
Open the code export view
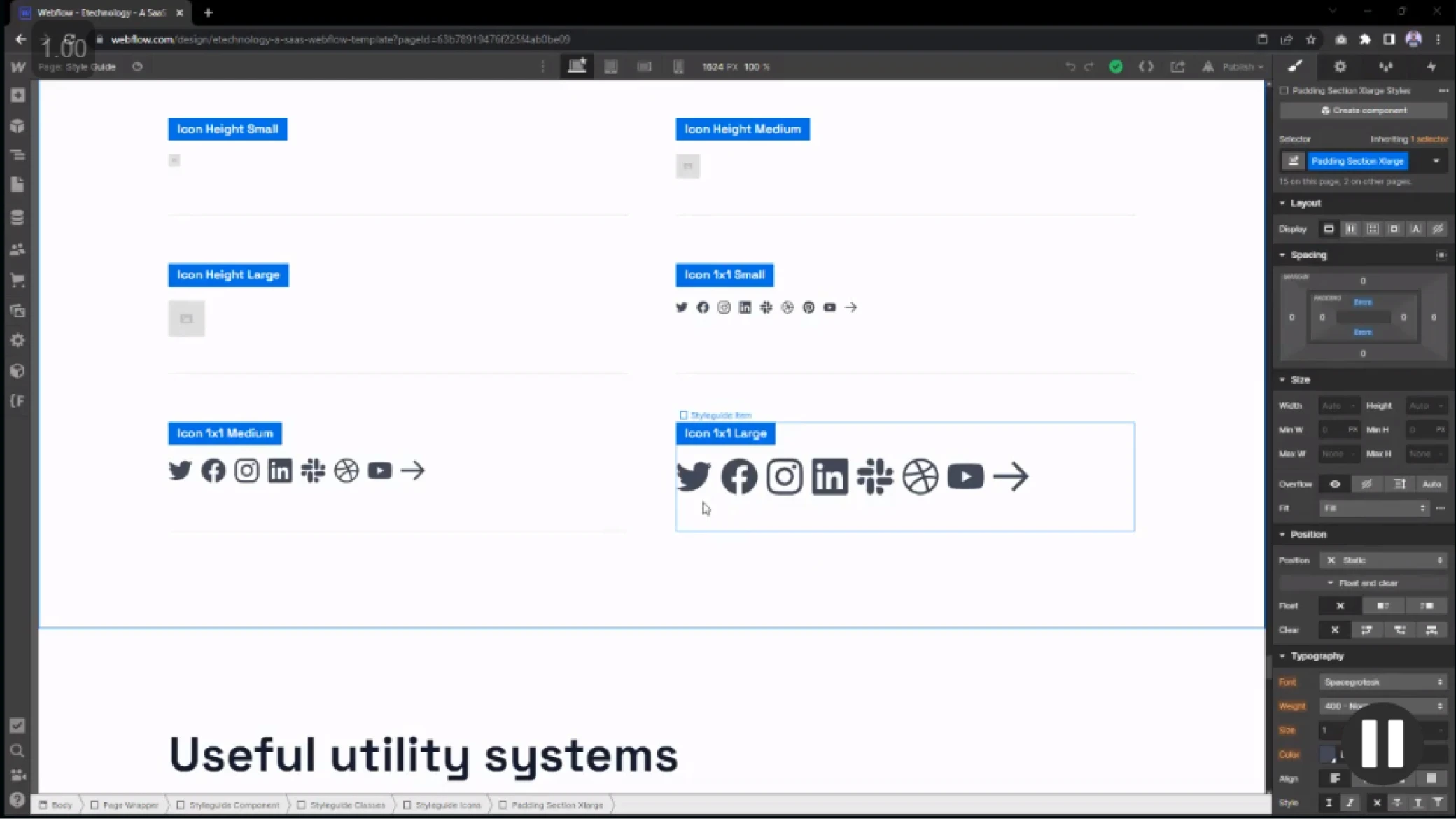pyautogui.click(x=1147, y=66)
